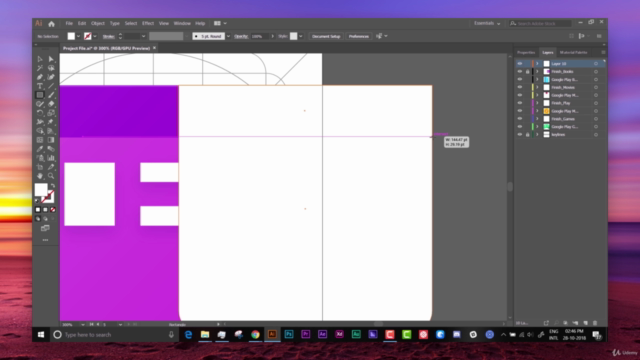Switch to the Properties tab
Screen dimensions: 640x360
526,53
